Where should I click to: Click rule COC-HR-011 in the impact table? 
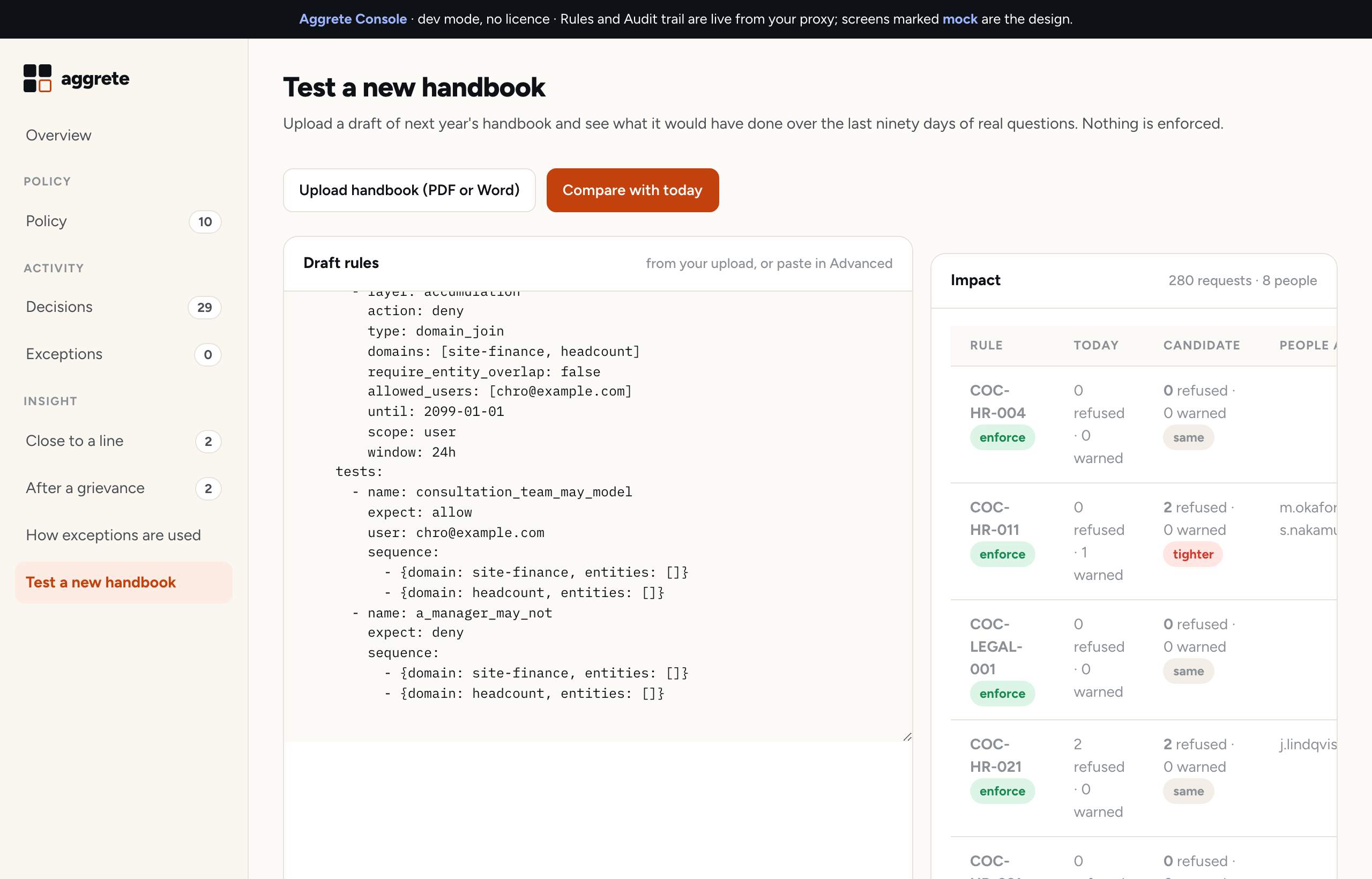[x=995, y=518]
